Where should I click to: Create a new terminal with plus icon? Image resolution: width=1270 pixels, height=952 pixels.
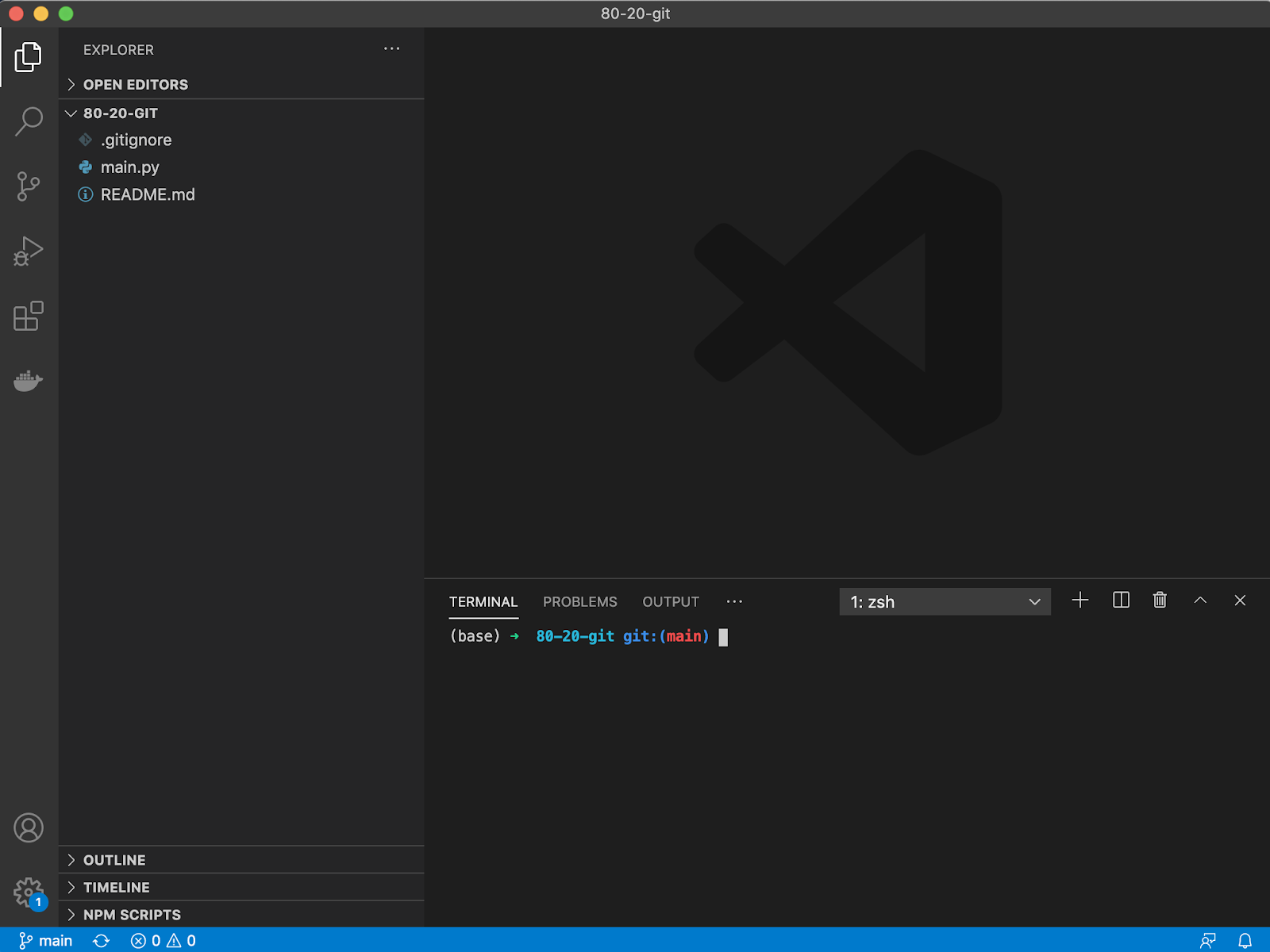(x=1080, y=601)
